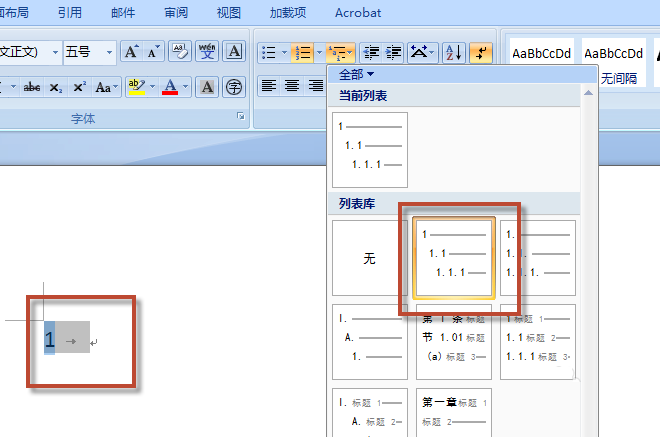Viewport: 660px width, 437px height.
Task: Select the 第一章 标题 1 list style
Action: point(454,413)
